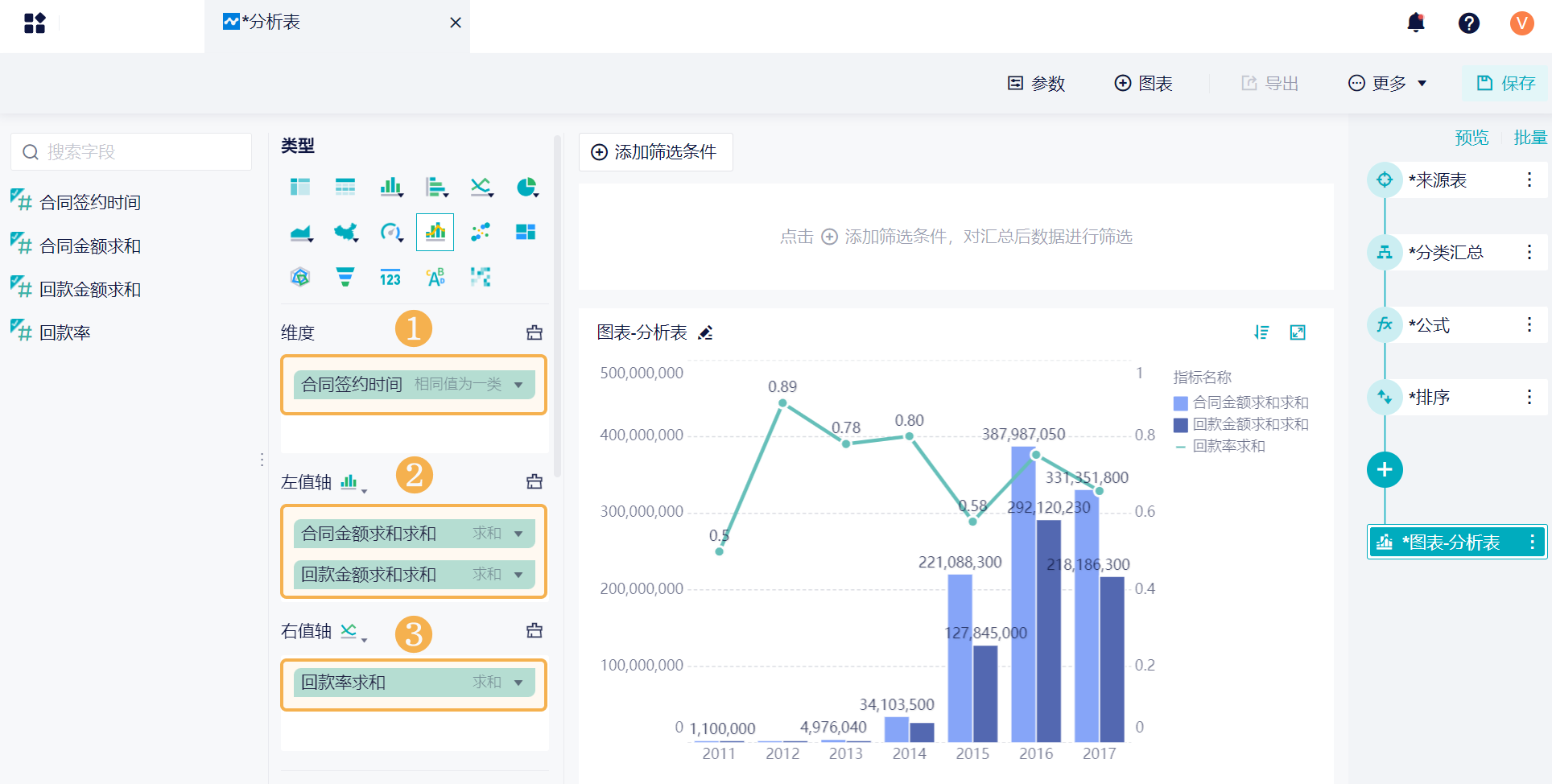Select the scatter chart type
The width and height of the screenshot is (1552, 784).
coord(481,233)
